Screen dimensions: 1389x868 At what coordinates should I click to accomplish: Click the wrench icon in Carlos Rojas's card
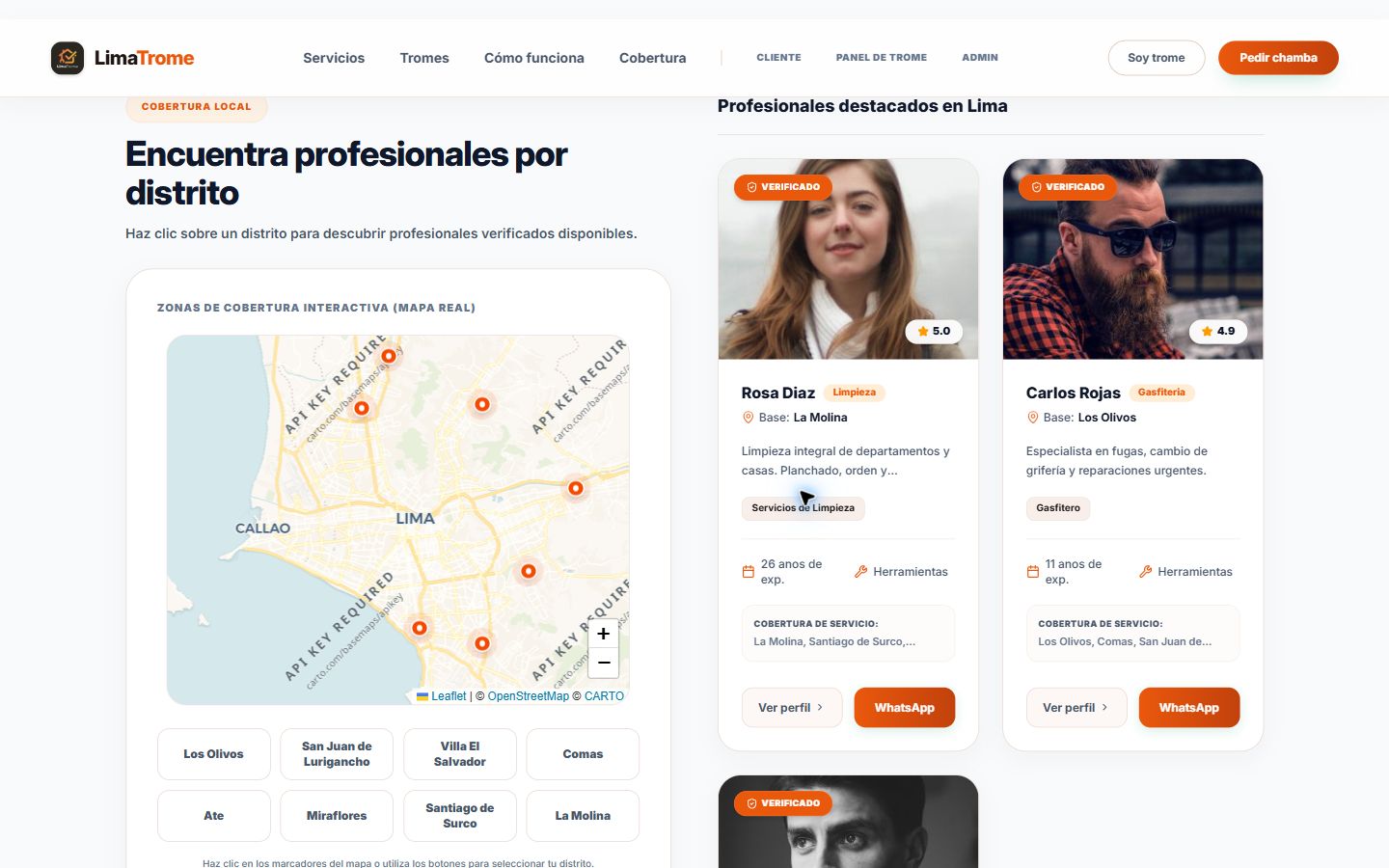tap(1145, 572)
